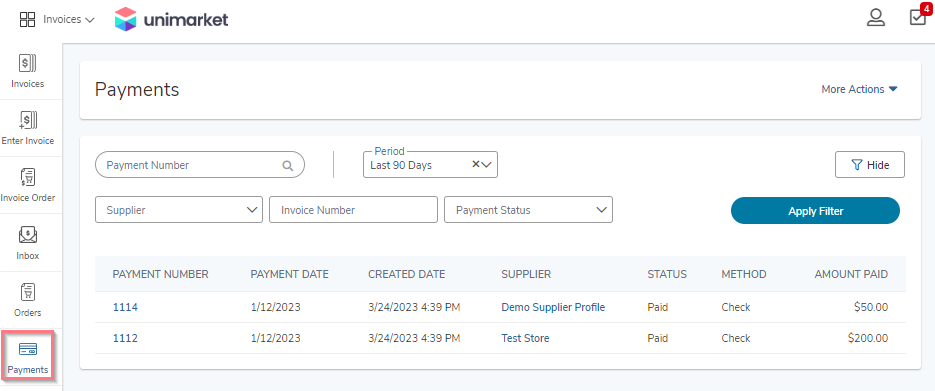This screenshot has height=391, width=935.
Task: Open Orders in the sidebar
Action: click(27, 300)
